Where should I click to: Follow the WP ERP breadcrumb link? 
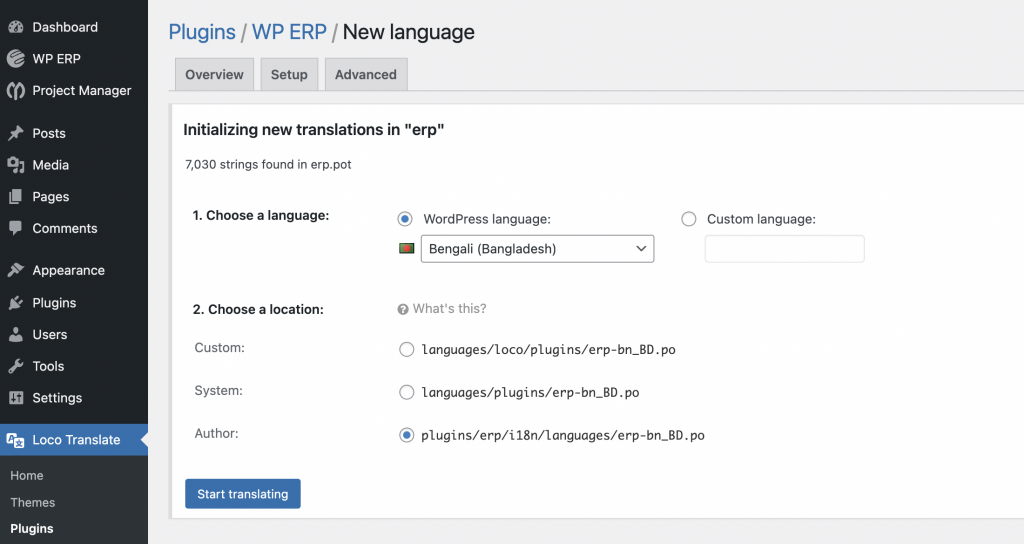[x=289, y=32]
